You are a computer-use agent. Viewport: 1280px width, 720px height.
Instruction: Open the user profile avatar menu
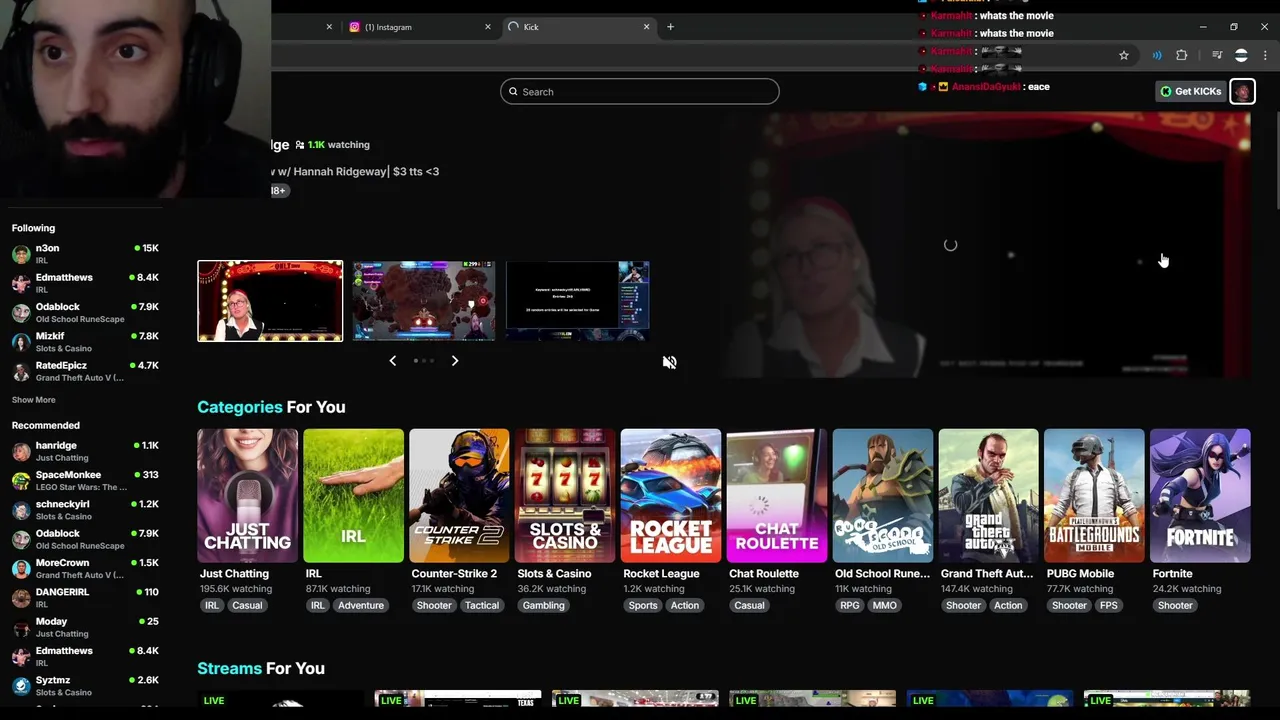(x=1242, y=91)
